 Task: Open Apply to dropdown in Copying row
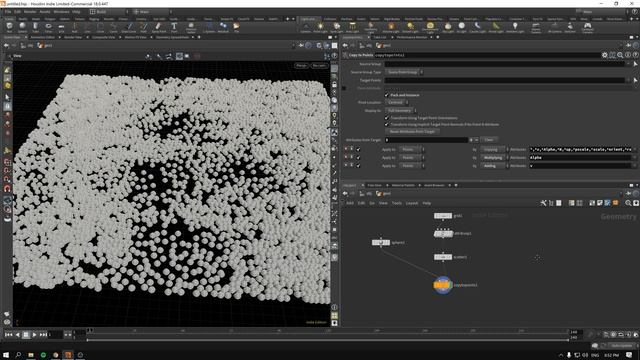(x=411, y=149)
